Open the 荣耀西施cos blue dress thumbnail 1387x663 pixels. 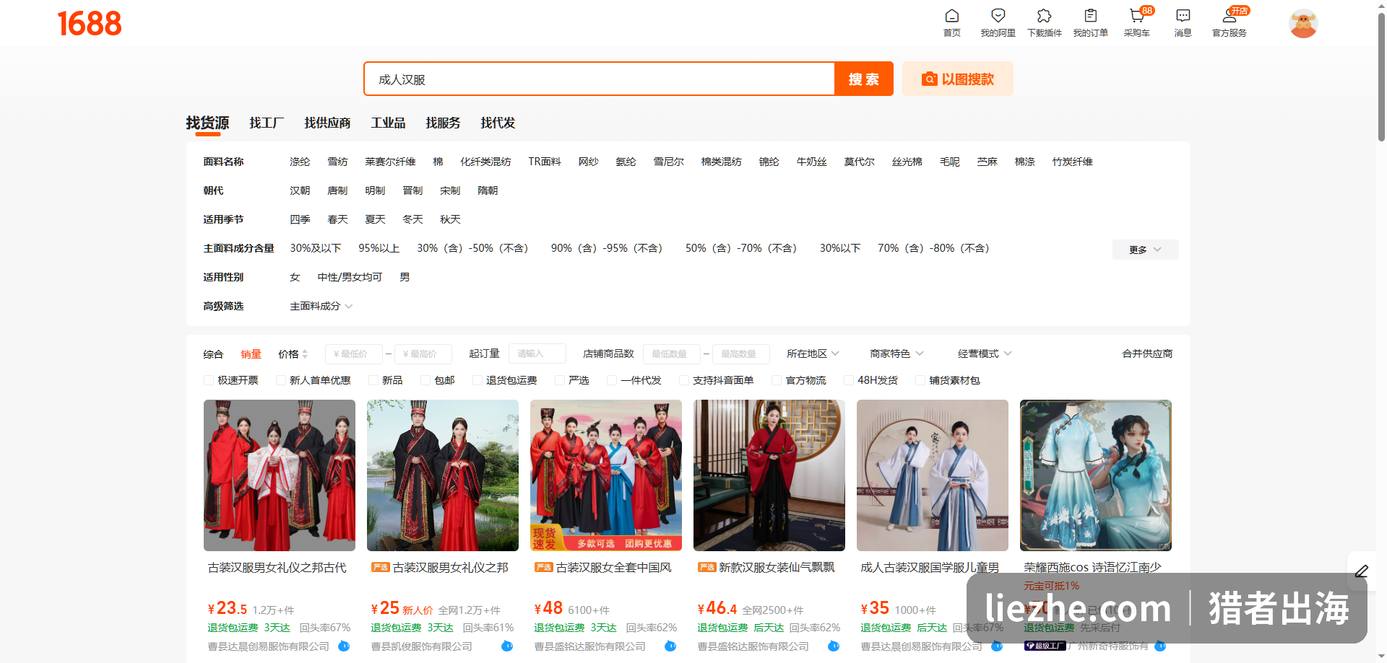tap(1096, 475)
